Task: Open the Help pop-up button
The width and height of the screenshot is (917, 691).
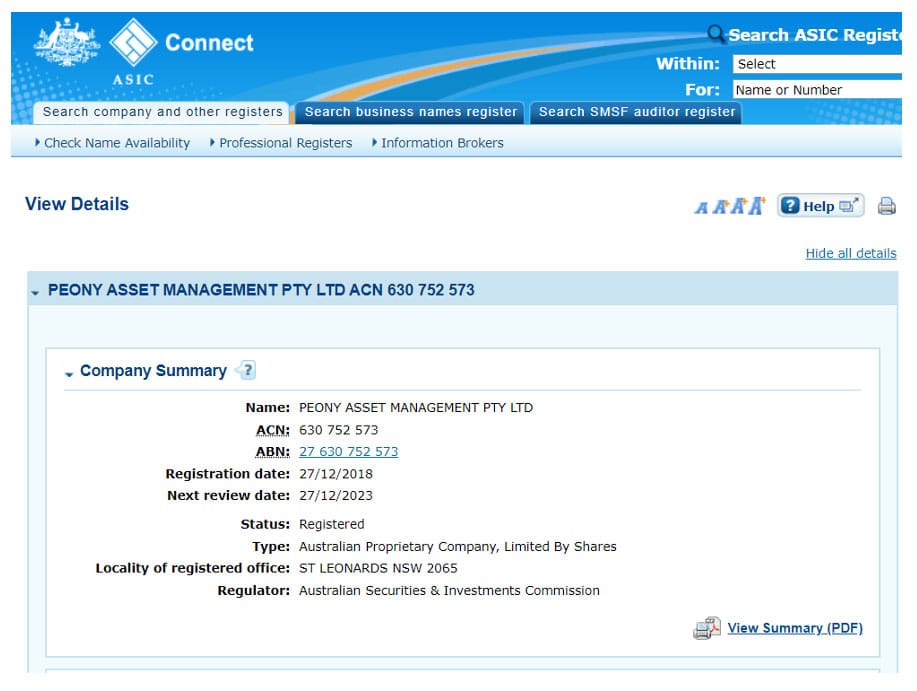Action: [821, 206]
